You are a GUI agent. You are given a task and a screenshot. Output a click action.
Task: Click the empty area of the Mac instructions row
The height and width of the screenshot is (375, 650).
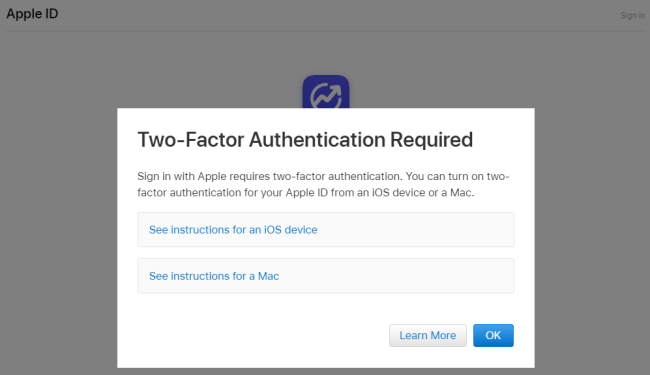click(x=394, y=276)
